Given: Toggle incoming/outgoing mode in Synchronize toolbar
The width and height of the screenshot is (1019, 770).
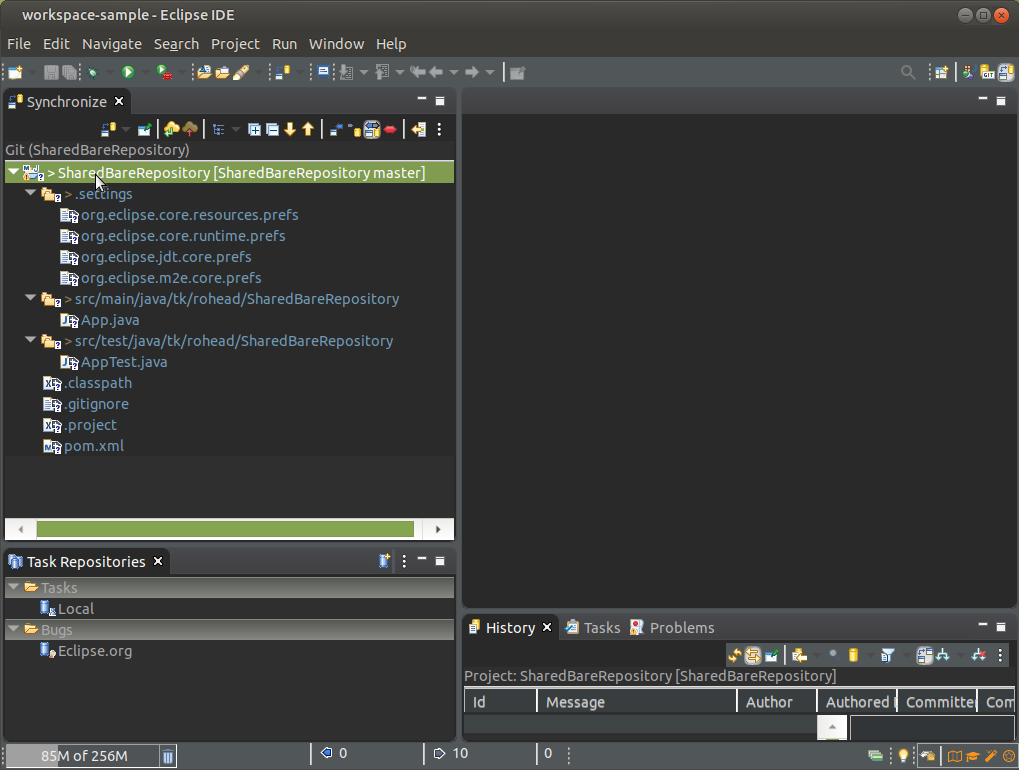Looking at the screenshot, I should coord(371,129).
